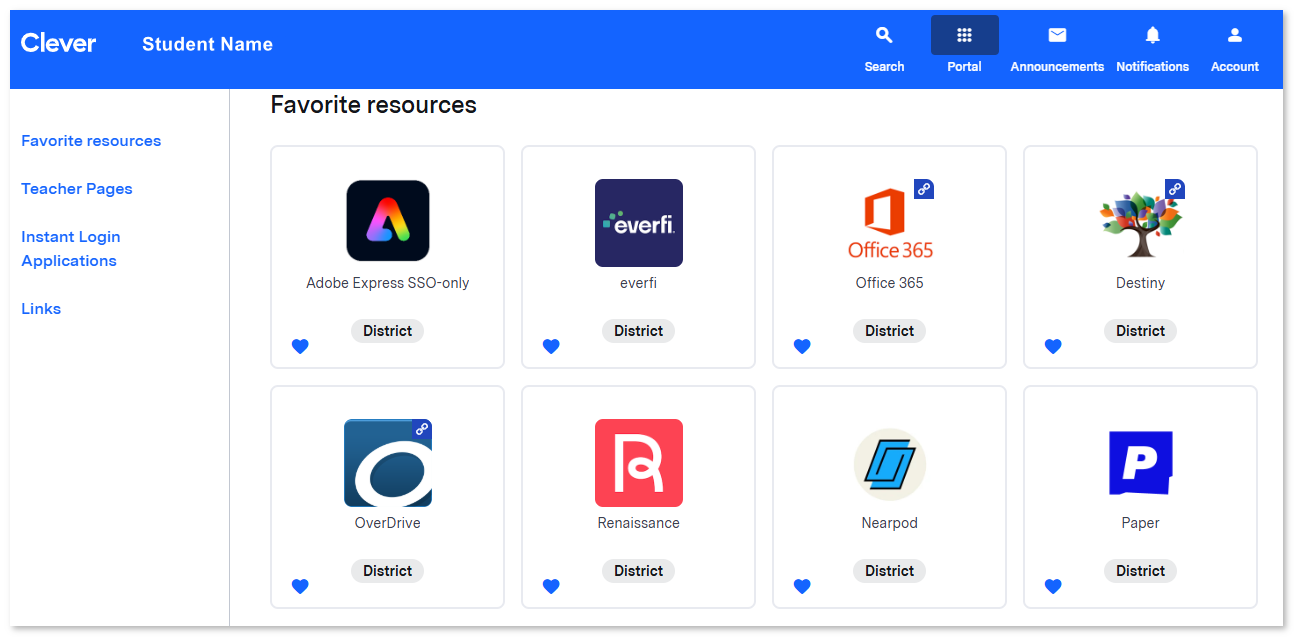The image size is (1294, 637).
Task: Toggle the Paper favorite heart
Action: click(1053, 586)
